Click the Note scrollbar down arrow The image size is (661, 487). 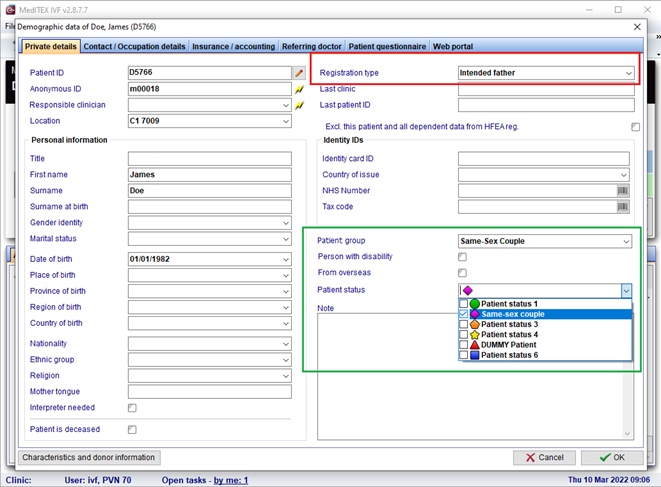627,434
